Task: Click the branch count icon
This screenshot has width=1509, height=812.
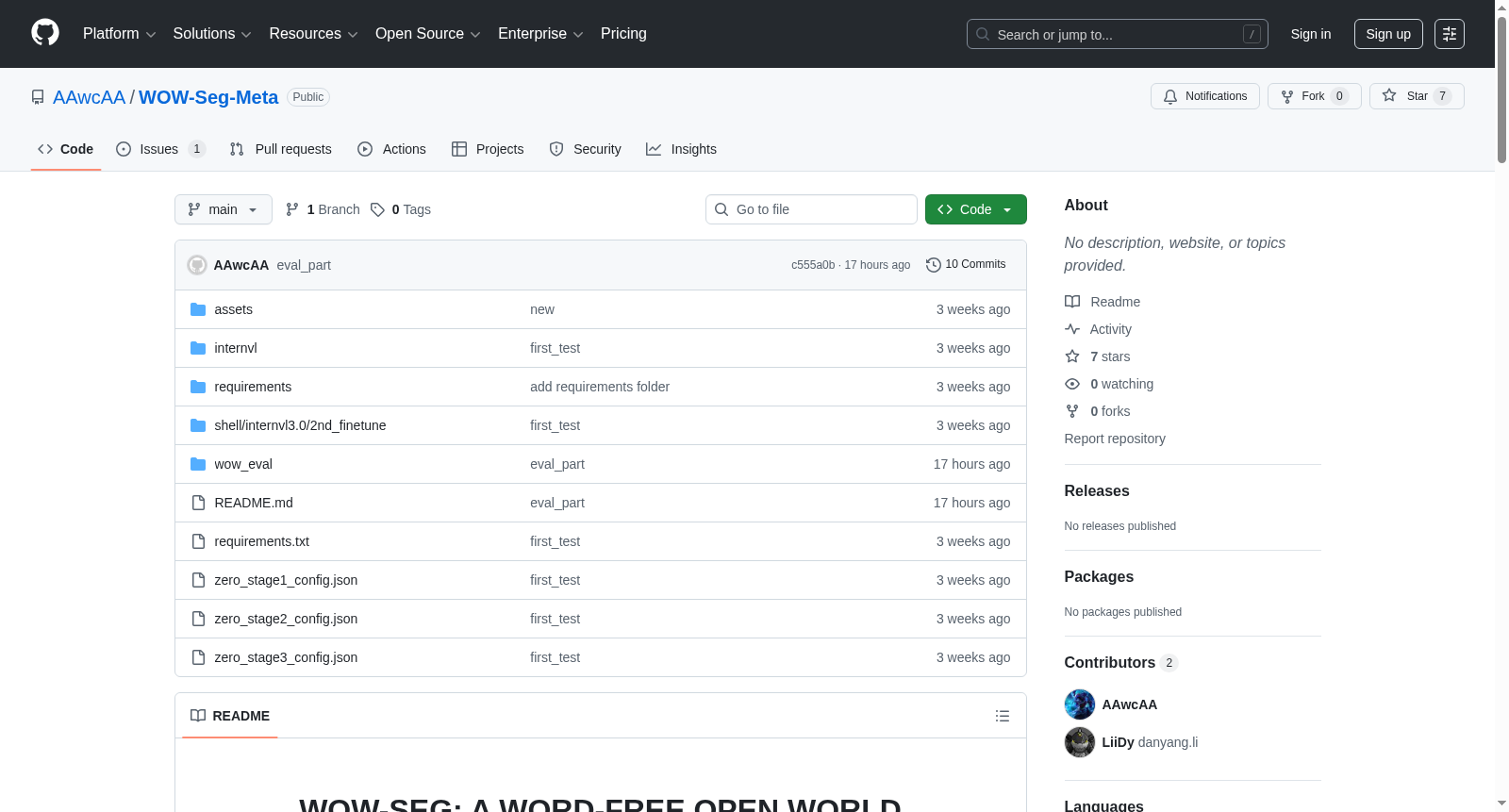Action: point(292,209)
